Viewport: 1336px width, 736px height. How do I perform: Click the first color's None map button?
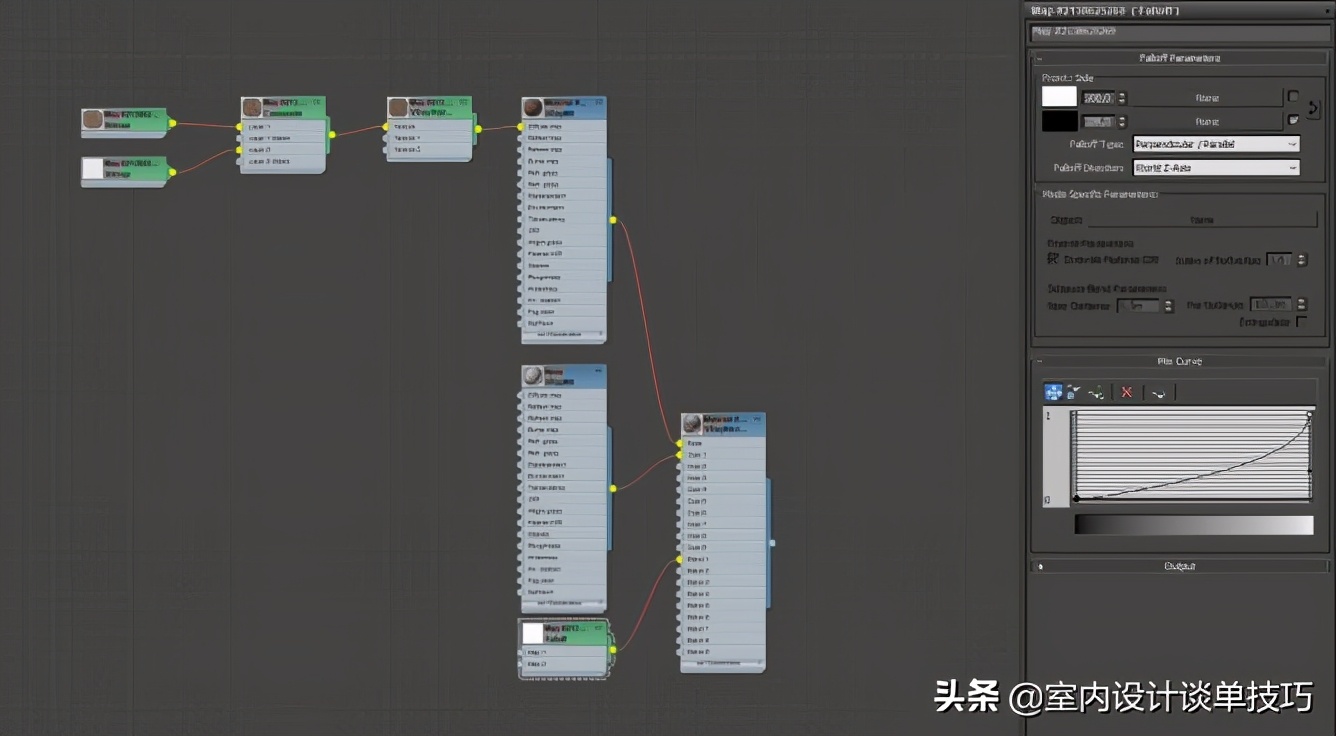click(1207, 98)
